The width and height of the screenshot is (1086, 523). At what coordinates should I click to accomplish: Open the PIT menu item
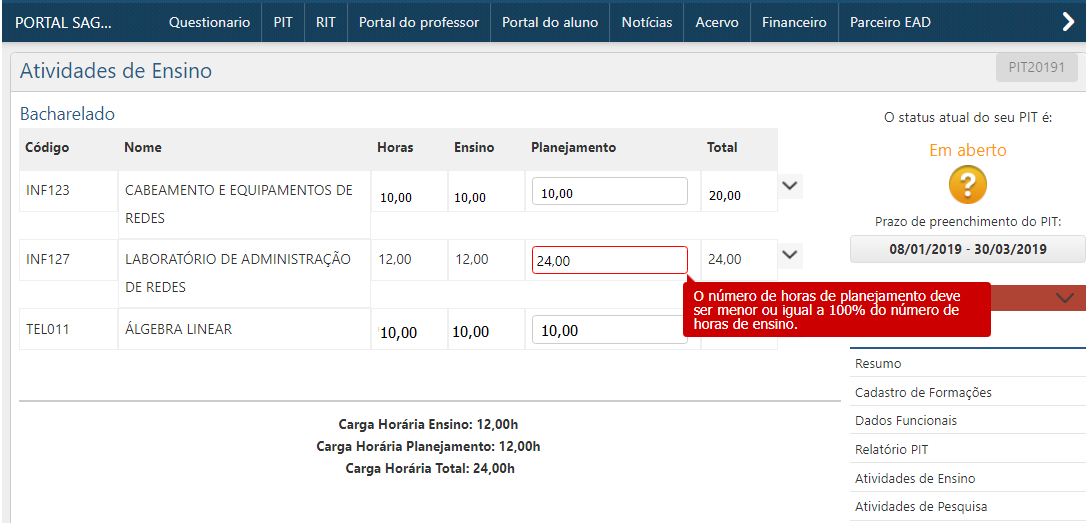click(283, 22)
